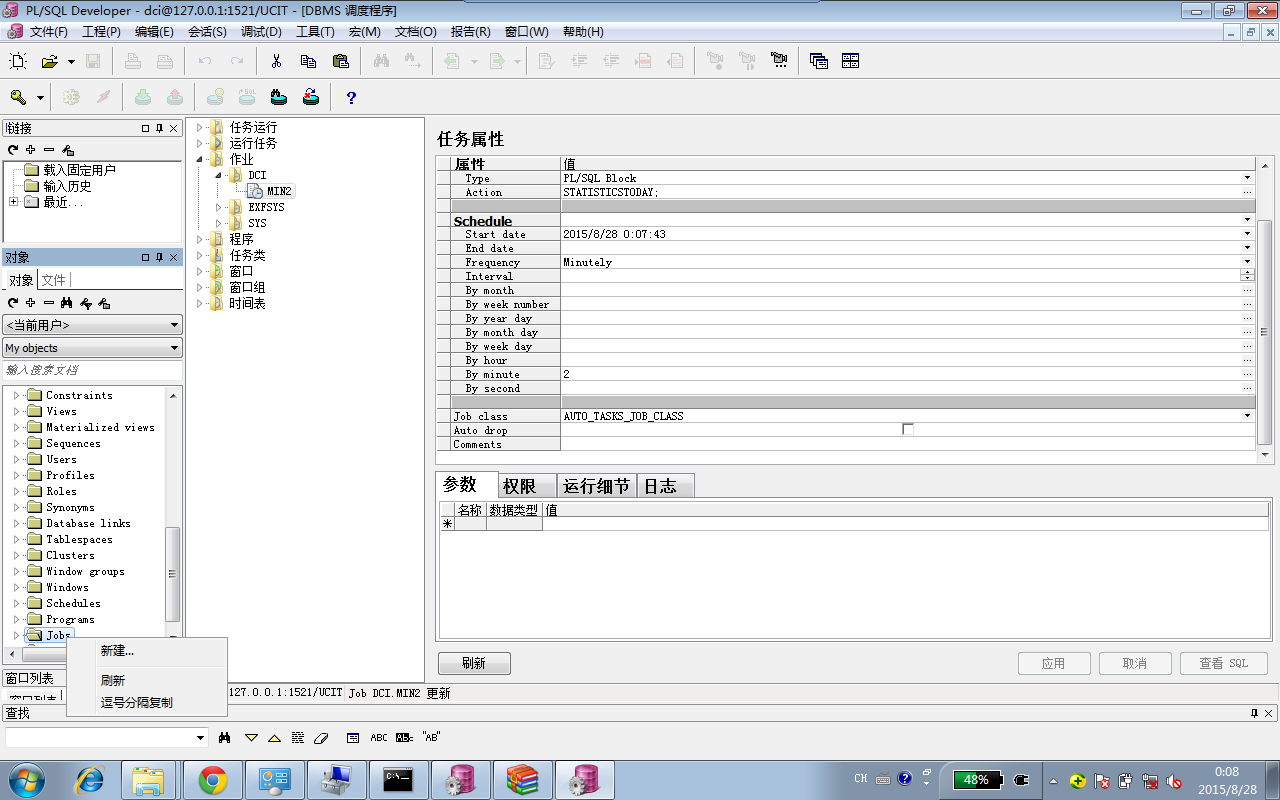Click the Log on key icon
The width and height of the screenshot is (1280, 800).
(x=18, y=97)
